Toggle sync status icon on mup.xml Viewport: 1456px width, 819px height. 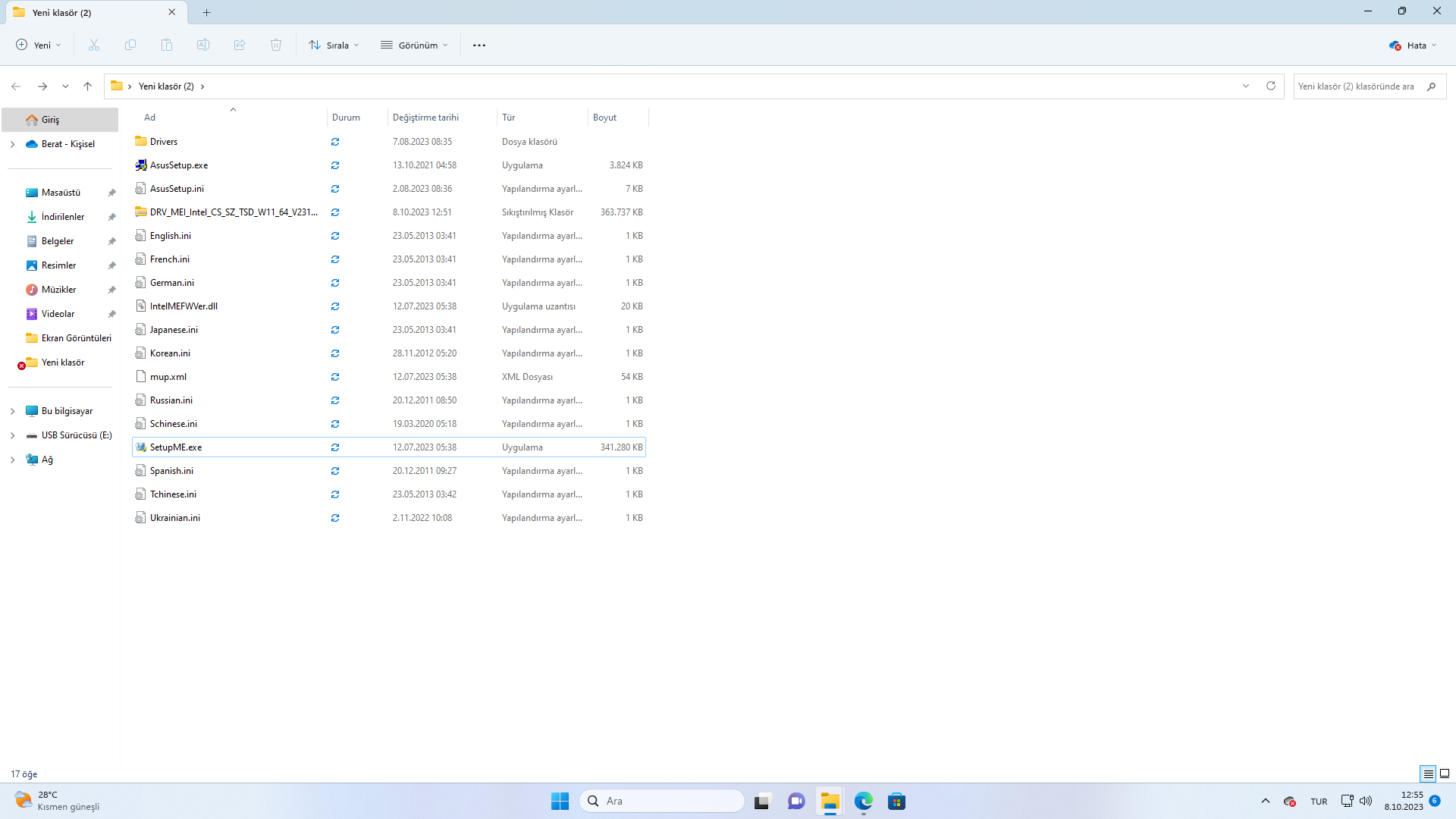336,376
